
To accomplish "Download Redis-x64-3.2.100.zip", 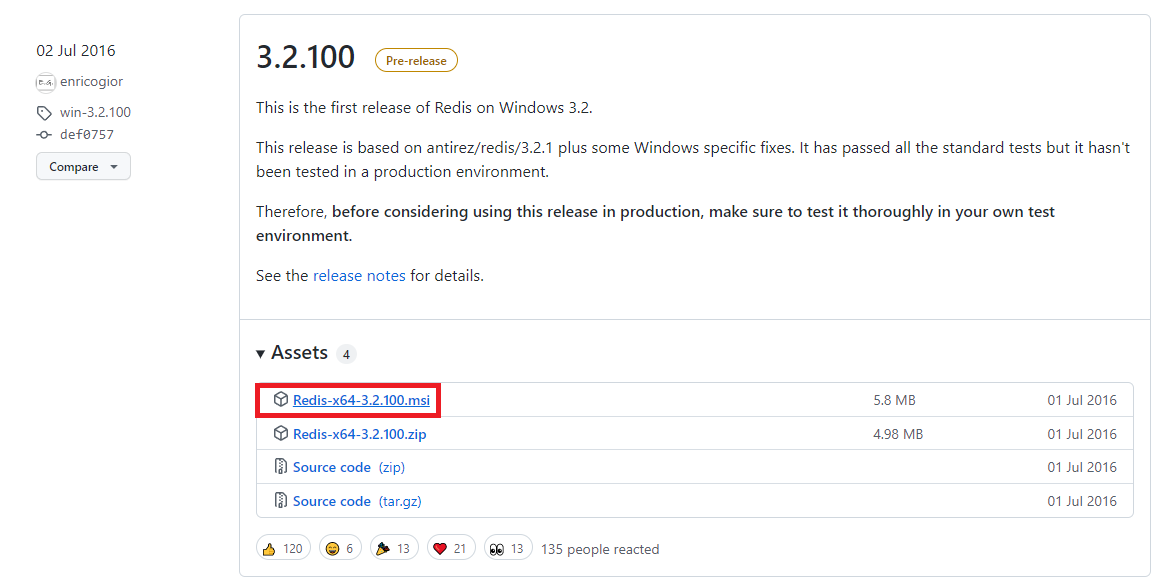I will 360,434.
